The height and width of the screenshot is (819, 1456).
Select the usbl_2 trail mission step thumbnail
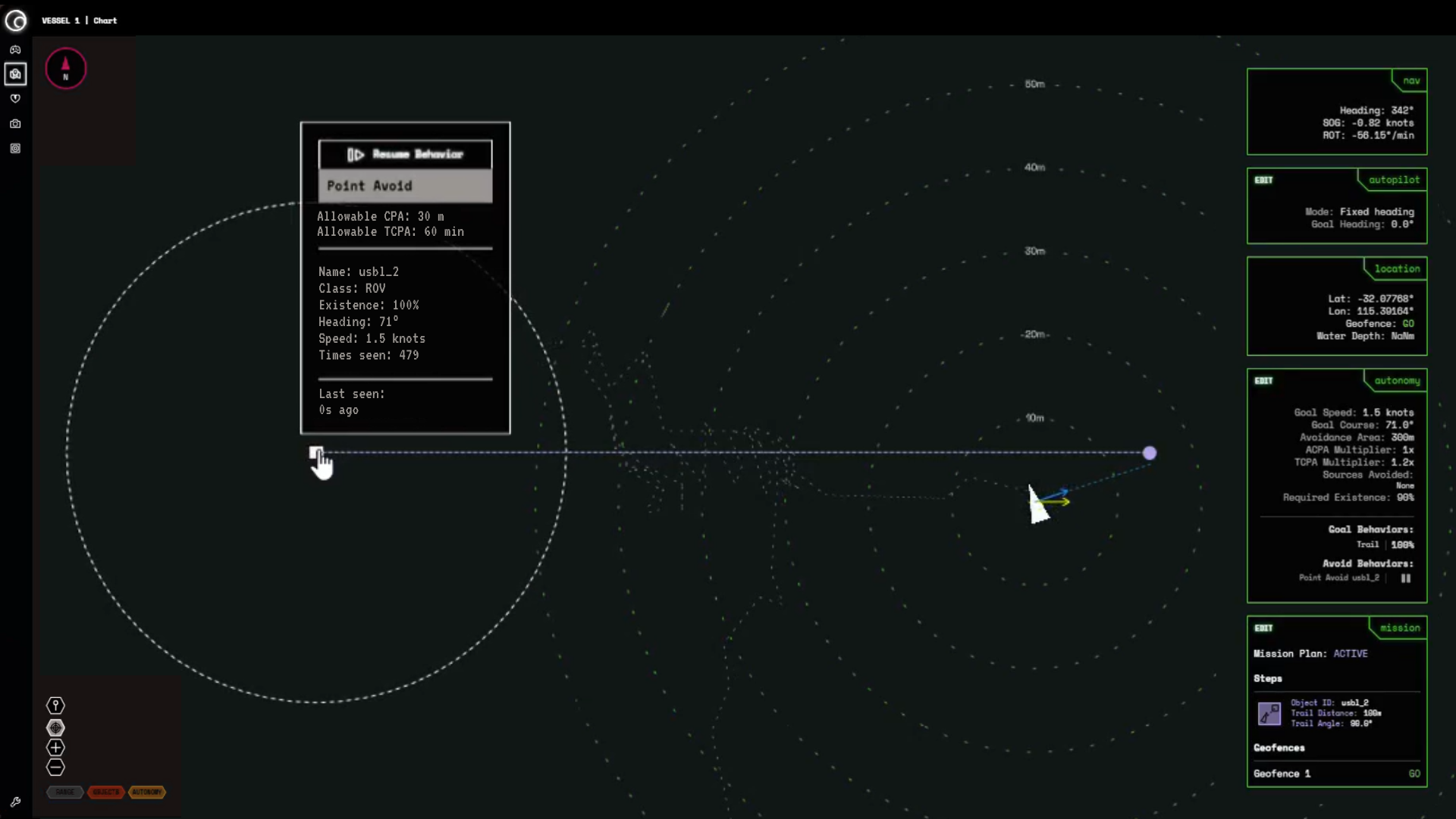(x=1269, y=714)
